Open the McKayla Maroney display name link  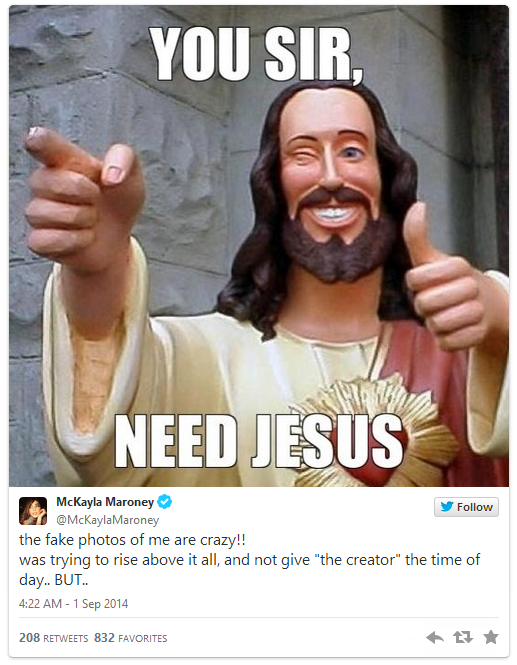pyautogui.click(x=105, y=502)
